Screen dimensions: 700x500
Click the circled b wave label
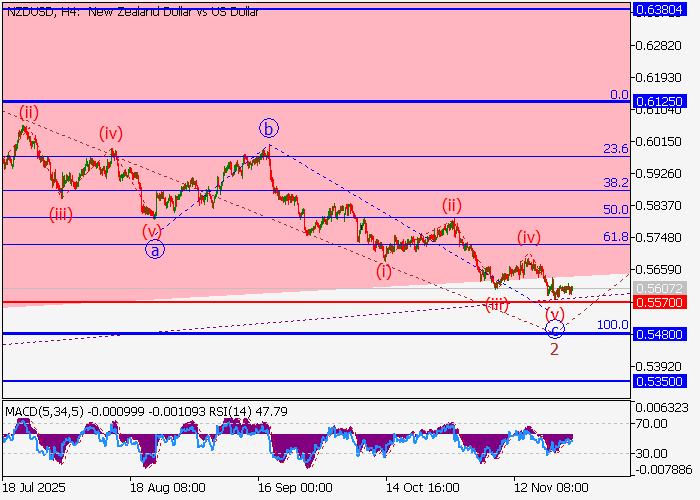268,128
